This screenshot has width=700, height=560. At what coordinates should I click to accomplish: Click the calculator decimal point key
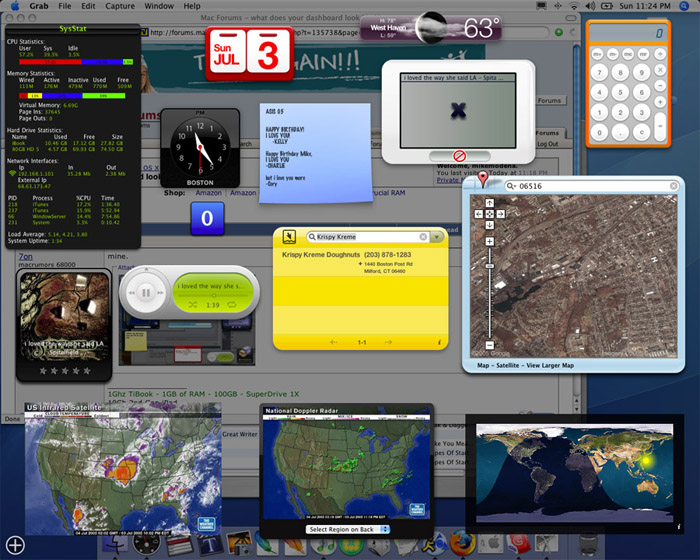620,132
